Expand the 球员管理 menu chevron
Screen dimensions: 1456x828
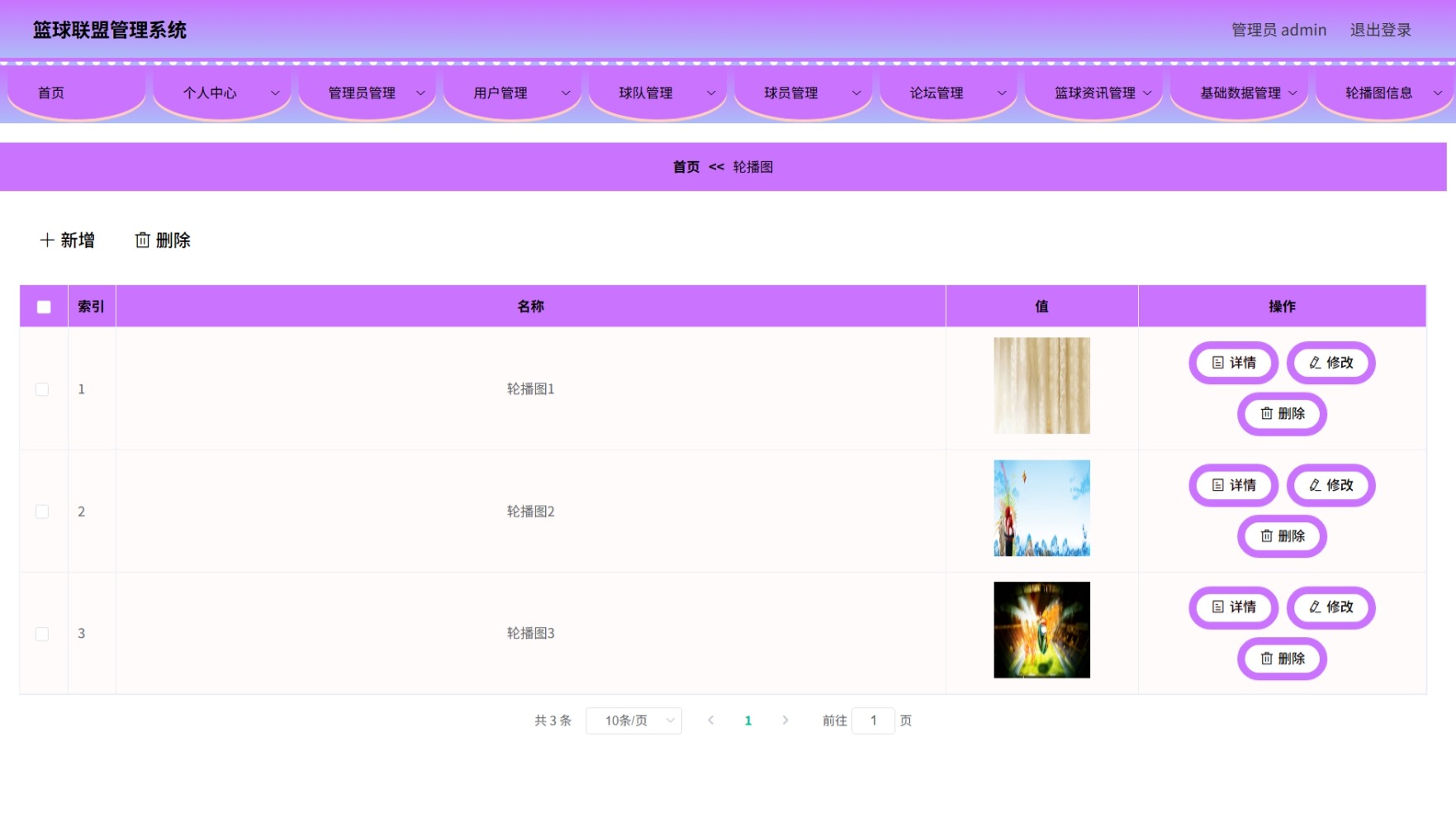click(x=856, y=93)
